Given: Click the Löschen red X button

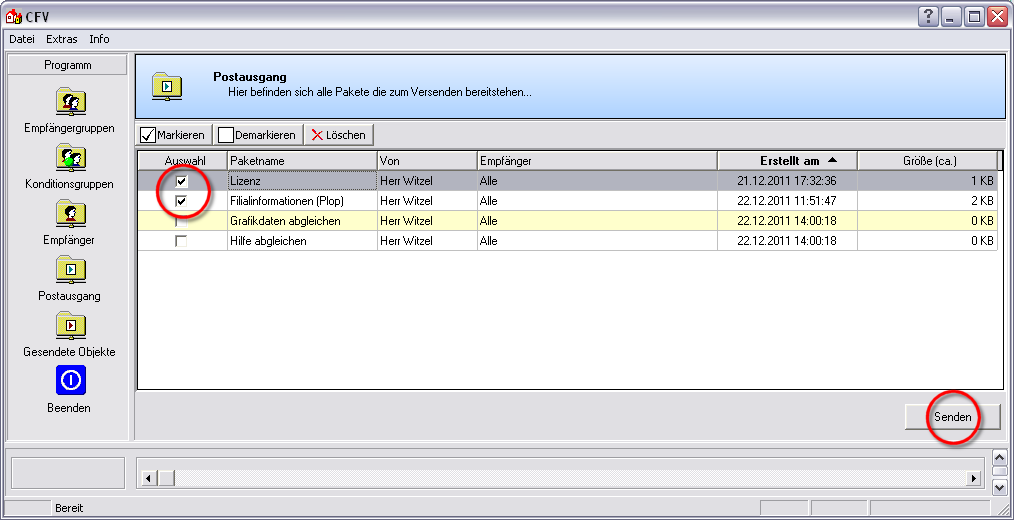Looking at the screenshot, I should (x=339, y=135).
